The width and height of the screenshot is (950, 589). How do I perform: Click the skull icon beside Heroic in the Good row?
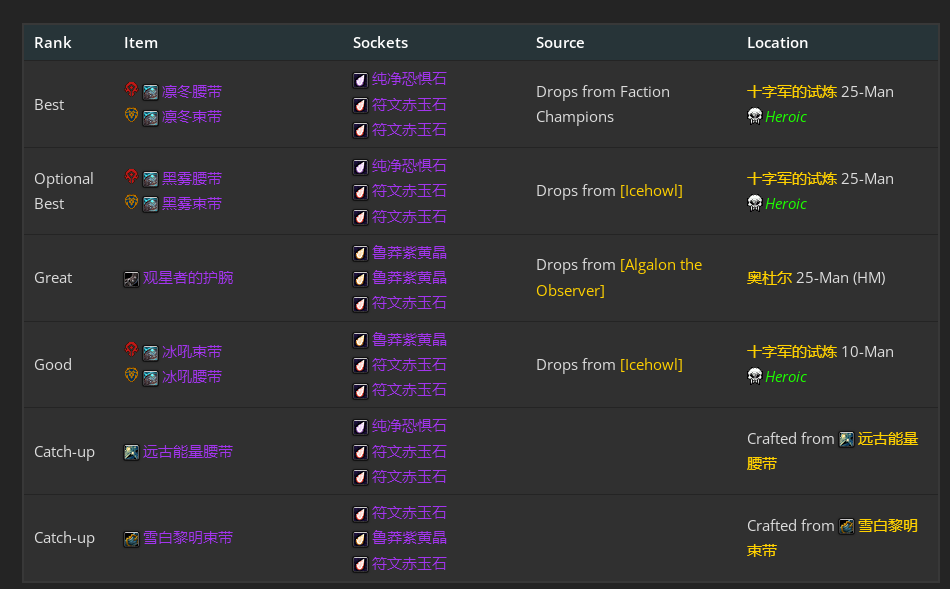tap(755, 377)
